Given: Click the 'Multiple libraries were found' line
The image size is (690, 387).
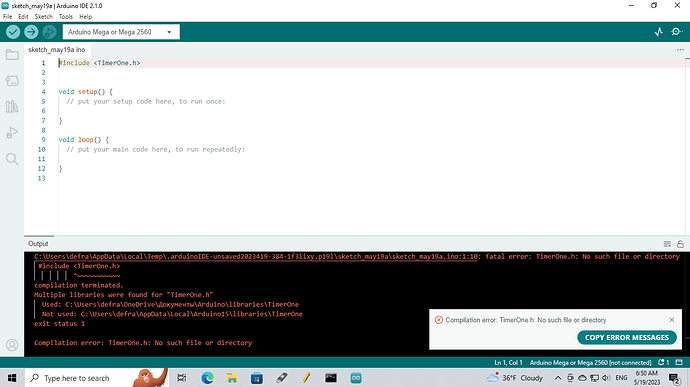Looking at the screenshot, I should coord(124,295).
